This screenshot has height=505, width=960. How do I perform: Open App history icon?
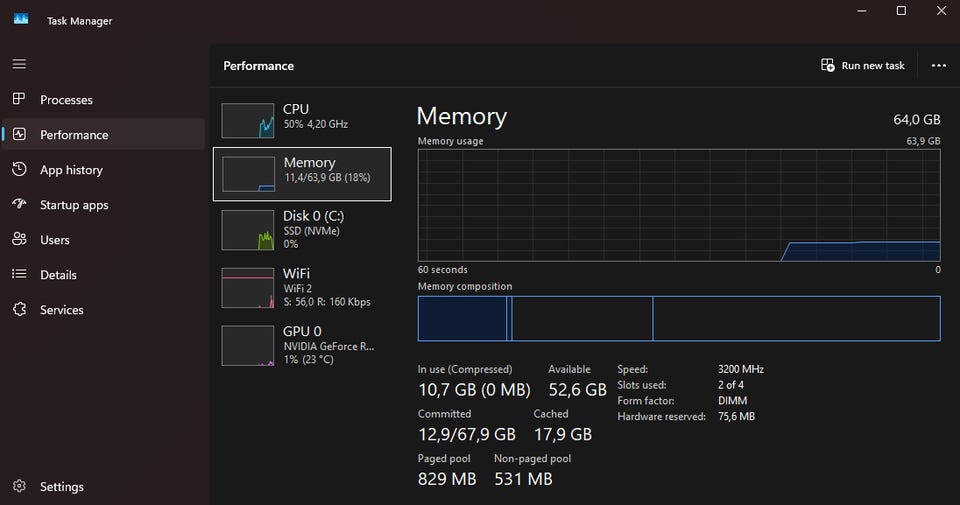coord(19,170)
